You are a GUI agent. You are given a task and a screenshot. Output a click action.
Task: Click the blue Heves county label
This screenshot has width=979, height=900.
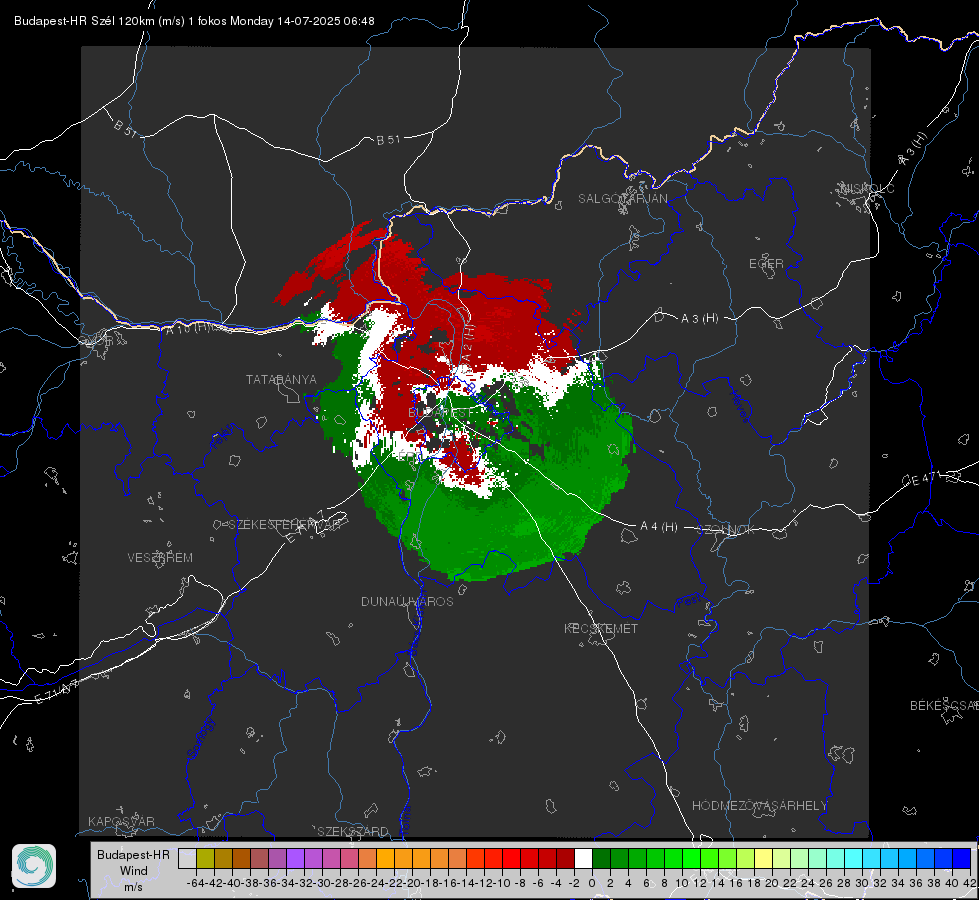(x=739, y=406)
